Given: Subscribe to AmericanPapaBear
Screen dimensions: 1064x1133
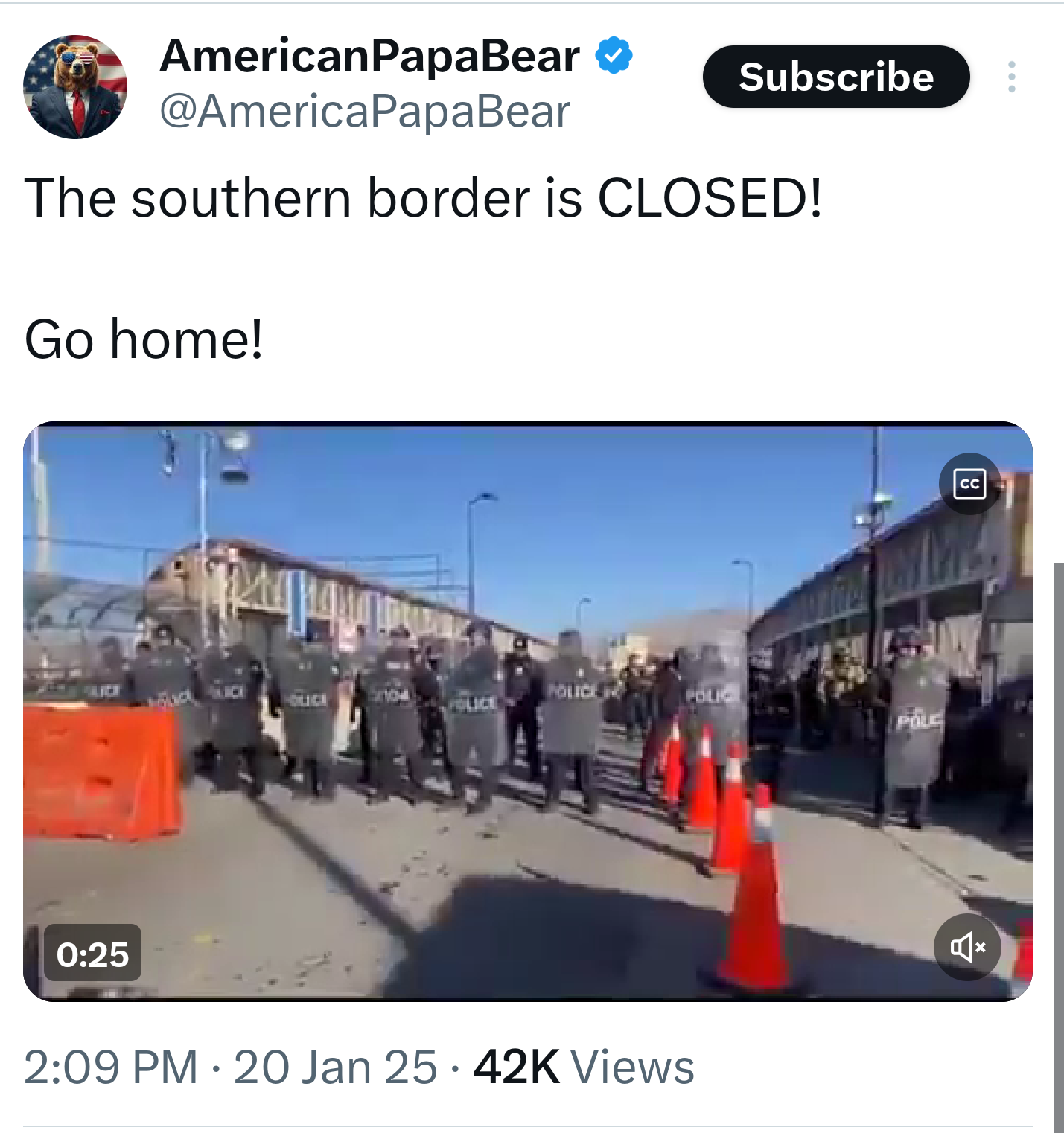Looking at the screenshot, I should coord(836,77).
